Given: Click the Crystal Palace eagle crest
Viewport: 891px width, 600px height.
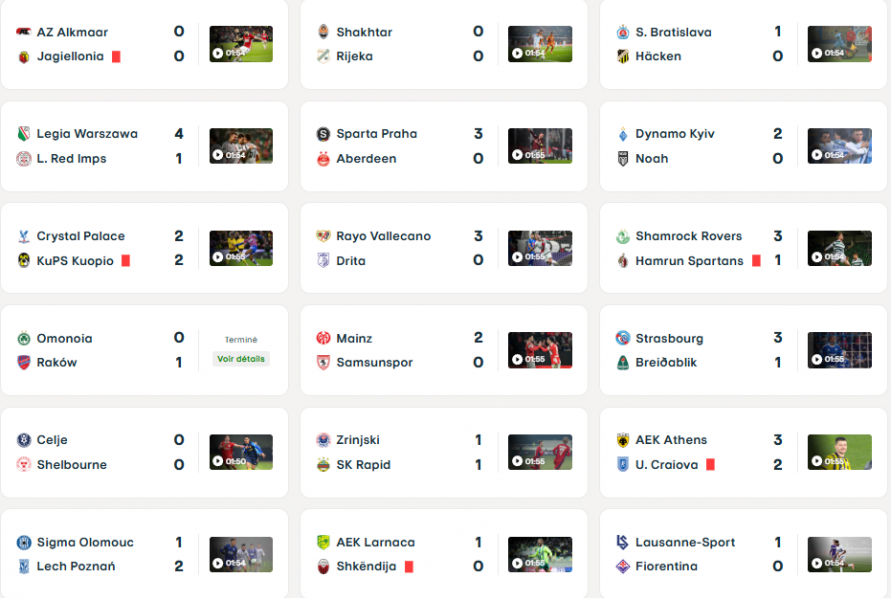Looking at the screenshot, I should coord(25,236).
